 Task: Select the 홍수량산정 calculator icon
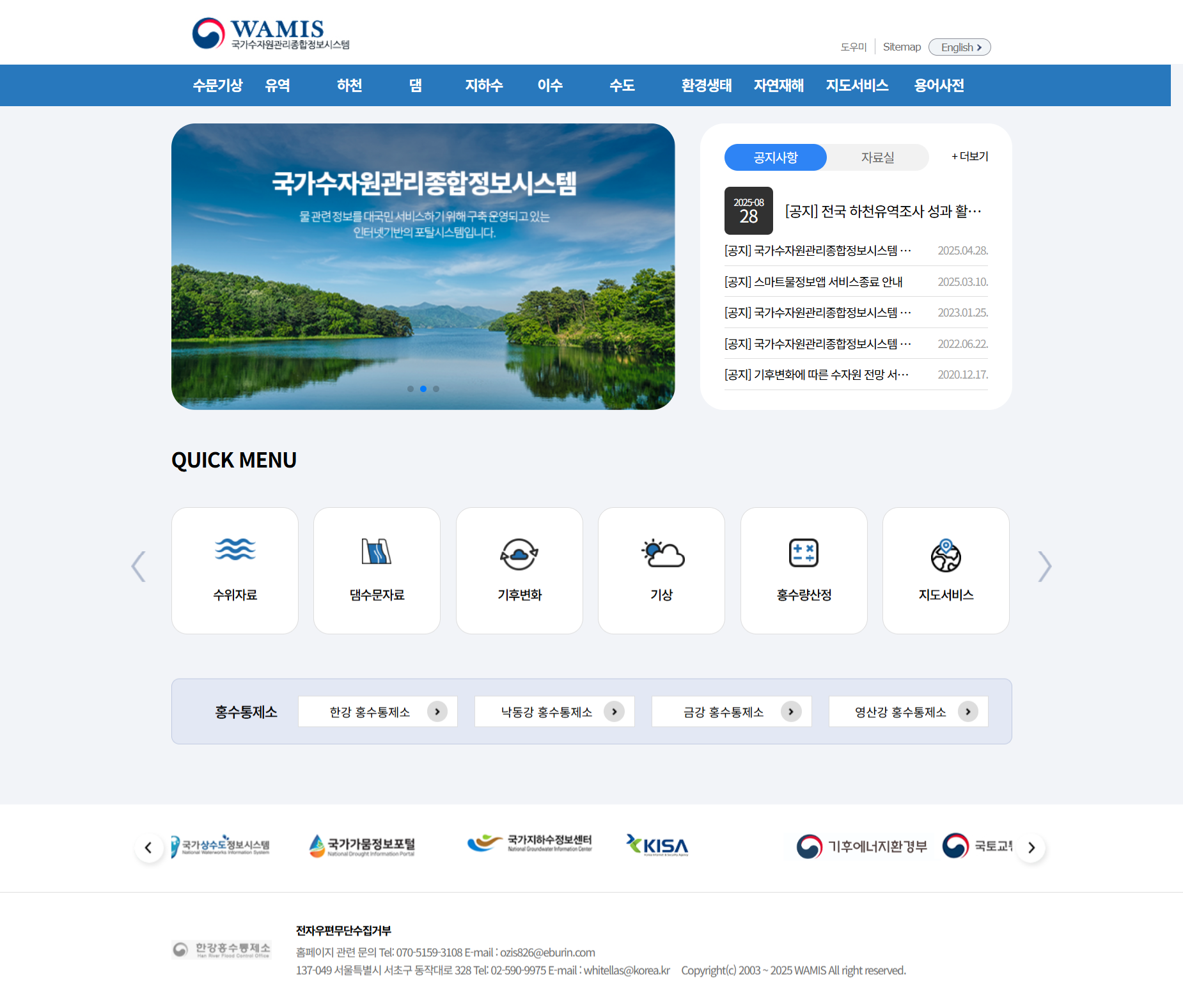tap(803, 553)
